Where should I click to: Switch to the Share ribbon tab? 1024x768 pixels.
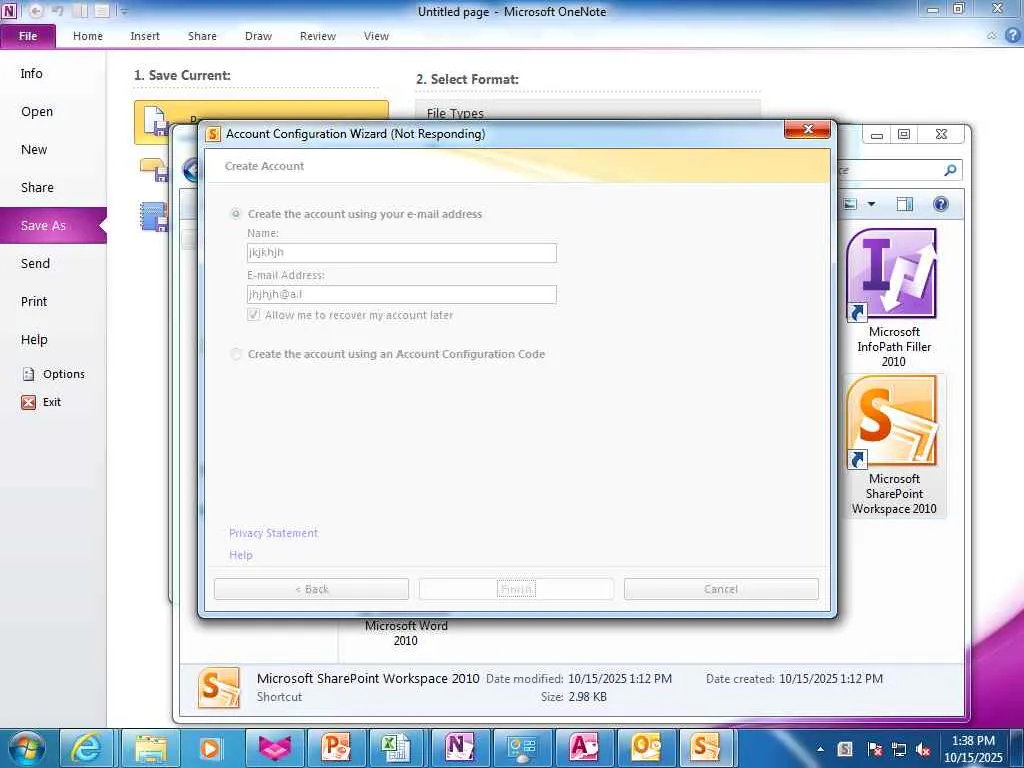(202, 36)
